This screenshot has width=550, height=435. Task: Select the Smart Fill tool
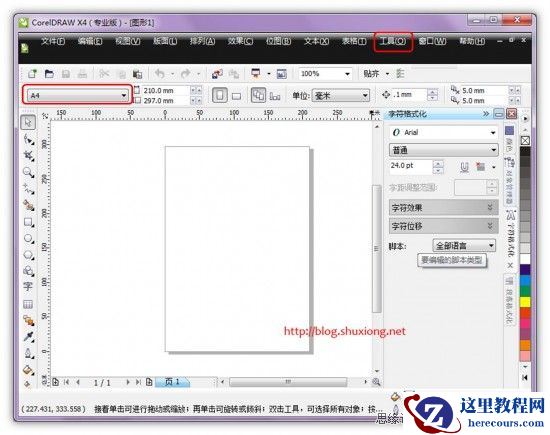(x=28, y=205)
